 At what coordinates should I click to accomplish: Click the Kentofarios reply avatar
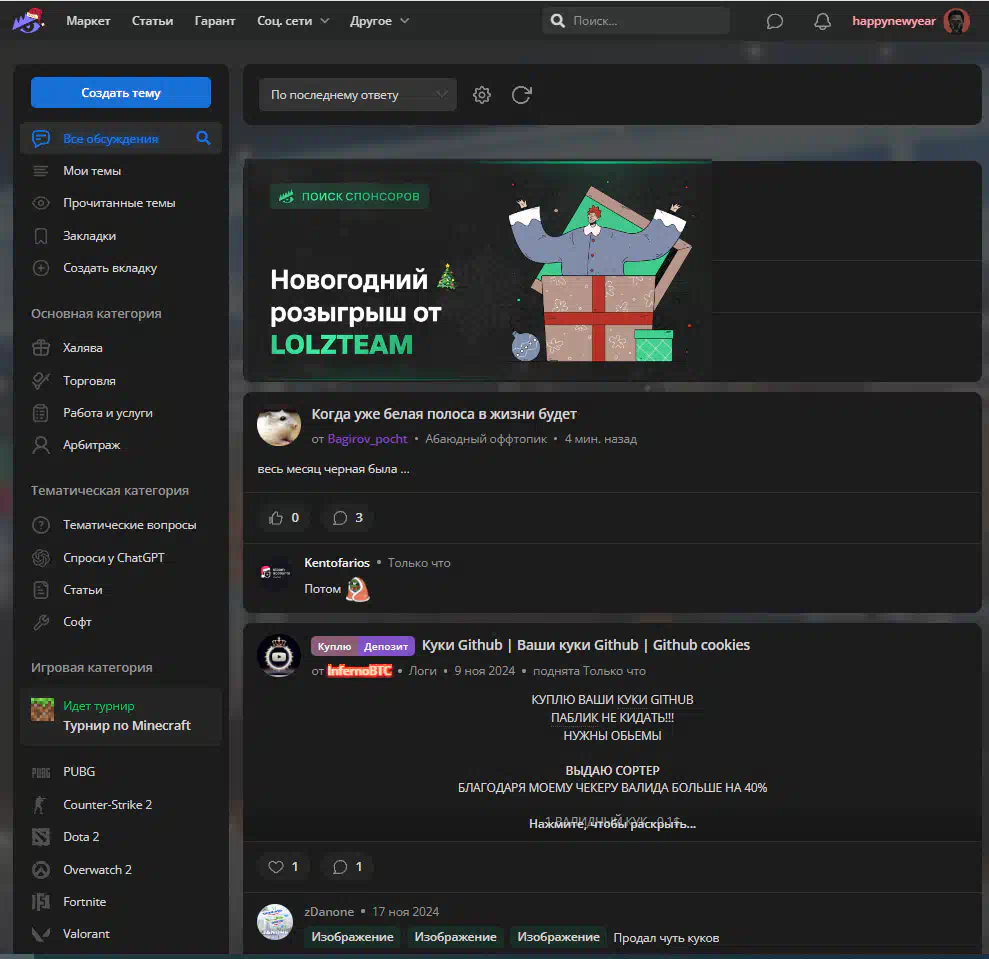(x=275, y=573)
